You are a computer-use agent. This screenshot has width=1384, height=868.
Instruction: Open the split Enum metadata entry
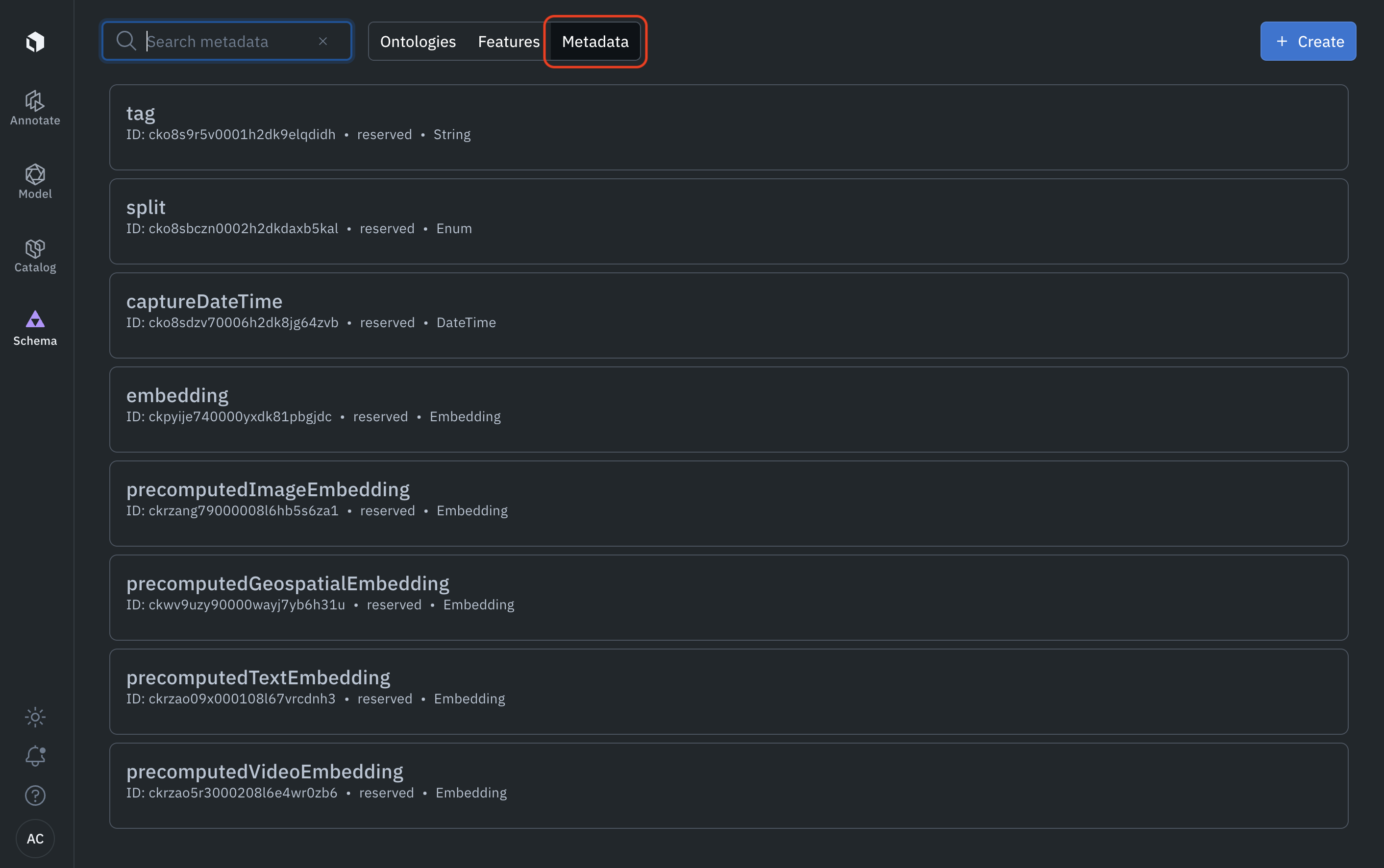pos(728,221)
